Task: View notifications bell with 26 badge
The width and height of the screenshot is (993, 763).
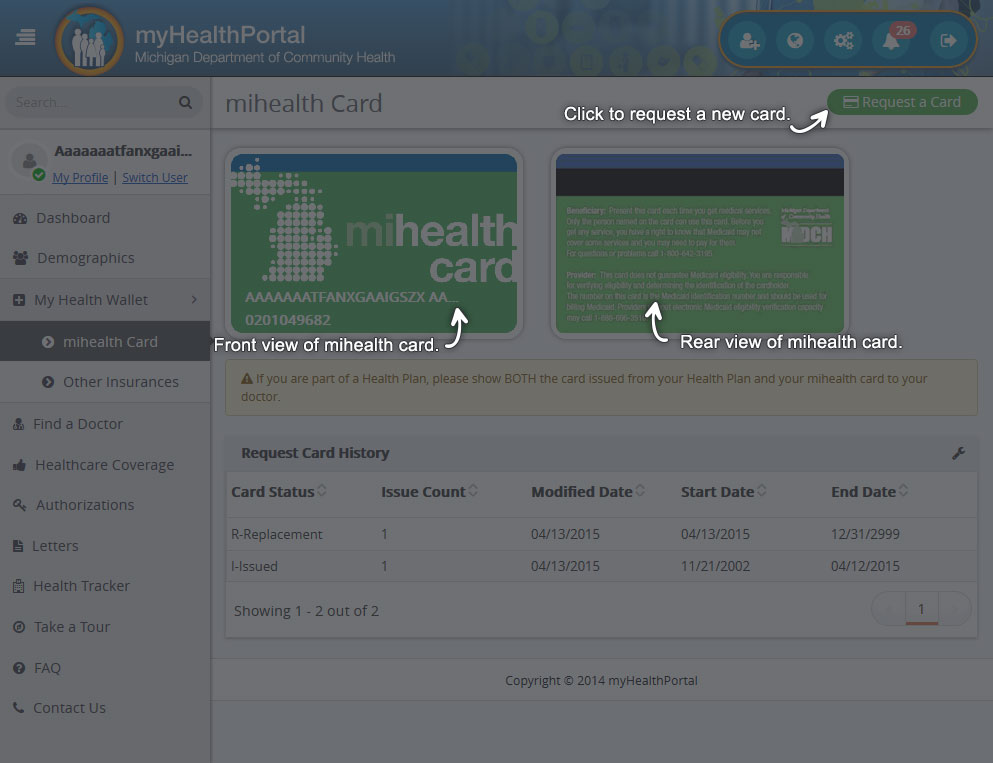Action: [x=892, y=40]
